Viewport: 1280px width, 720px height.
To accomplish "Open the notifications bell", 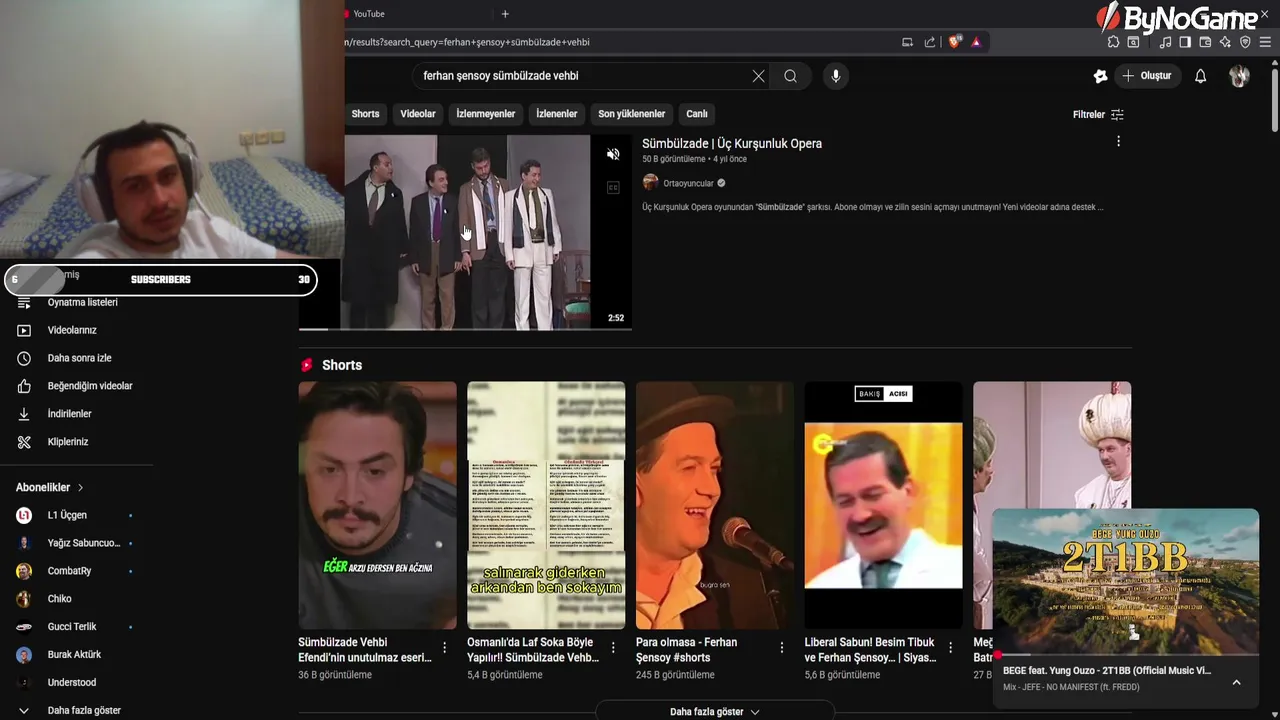I will pos(1201,76).
